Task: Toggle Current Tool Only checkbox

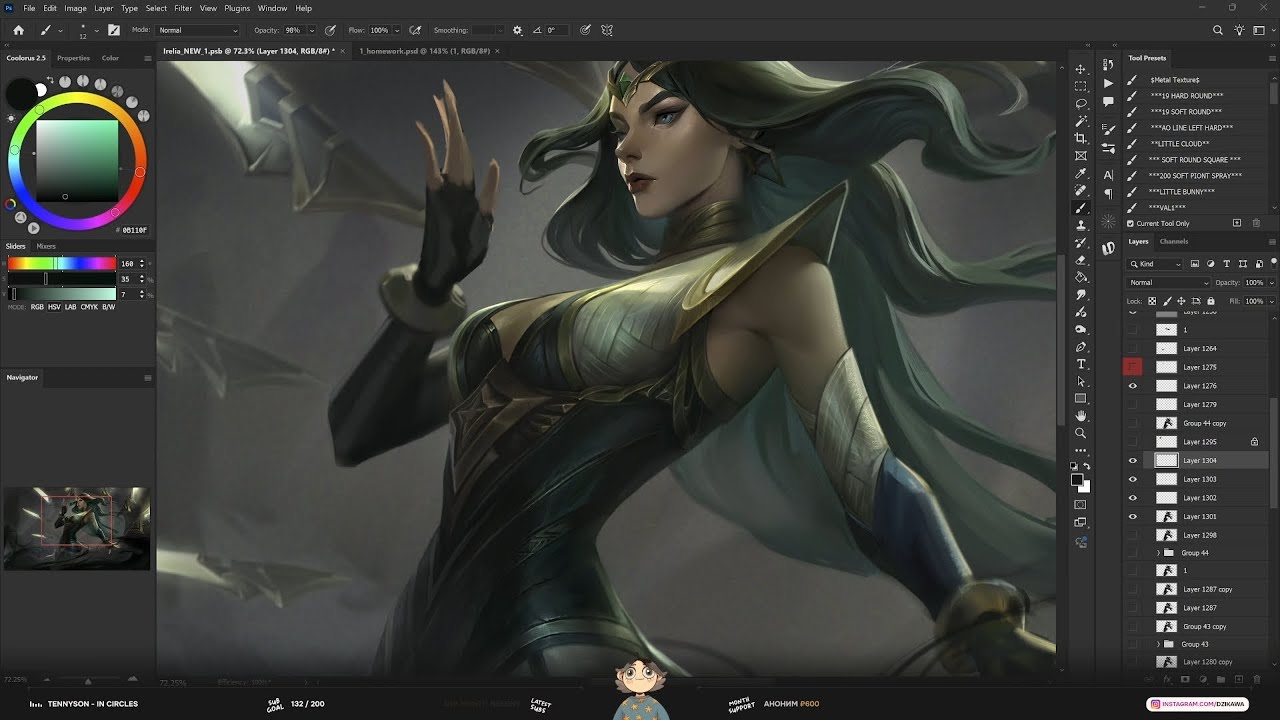Action: tap(1130, 223)
